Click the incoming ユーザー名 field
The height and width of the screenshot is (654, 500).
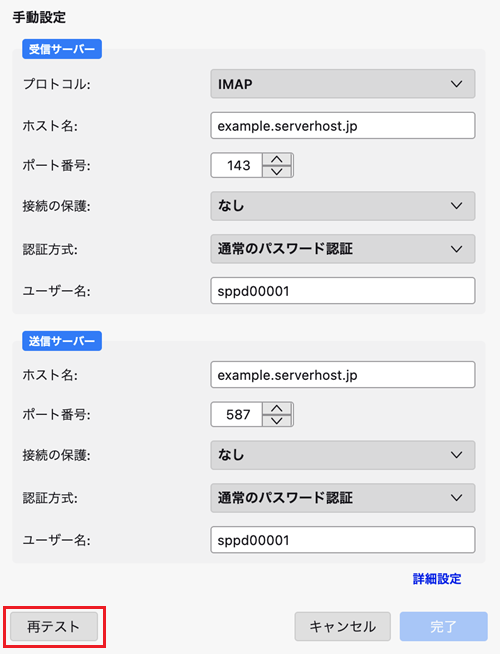[342, 291]
